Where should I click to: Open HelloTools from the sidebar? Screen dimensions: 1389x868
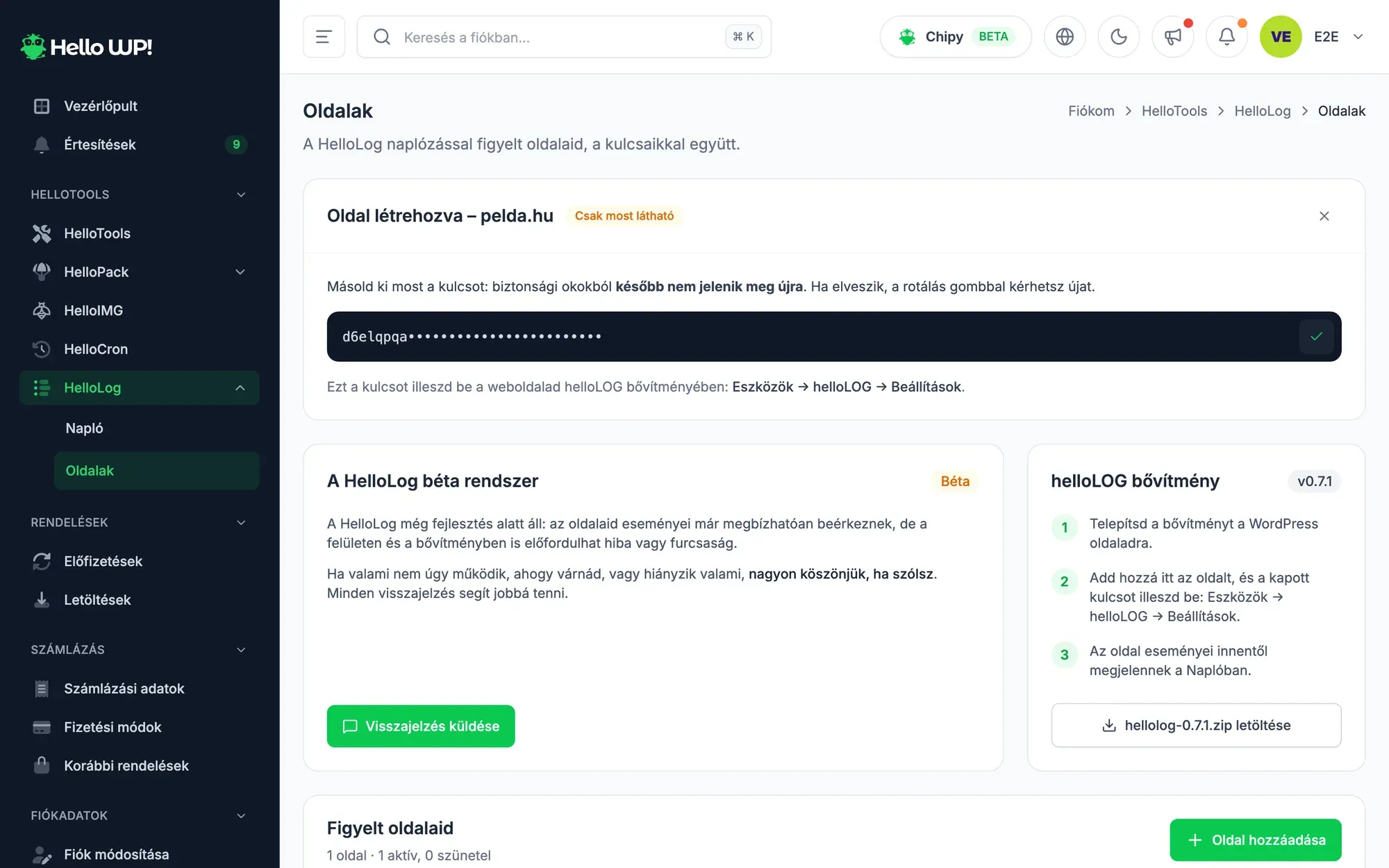click(139, 233)
